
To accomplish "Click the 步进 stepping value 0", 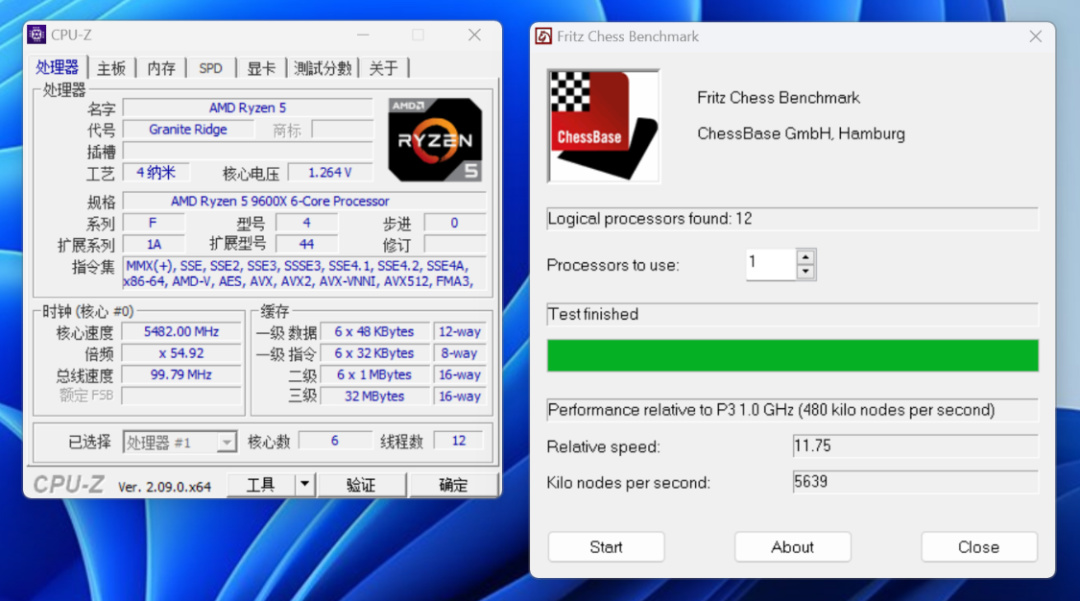I will 454,222.
